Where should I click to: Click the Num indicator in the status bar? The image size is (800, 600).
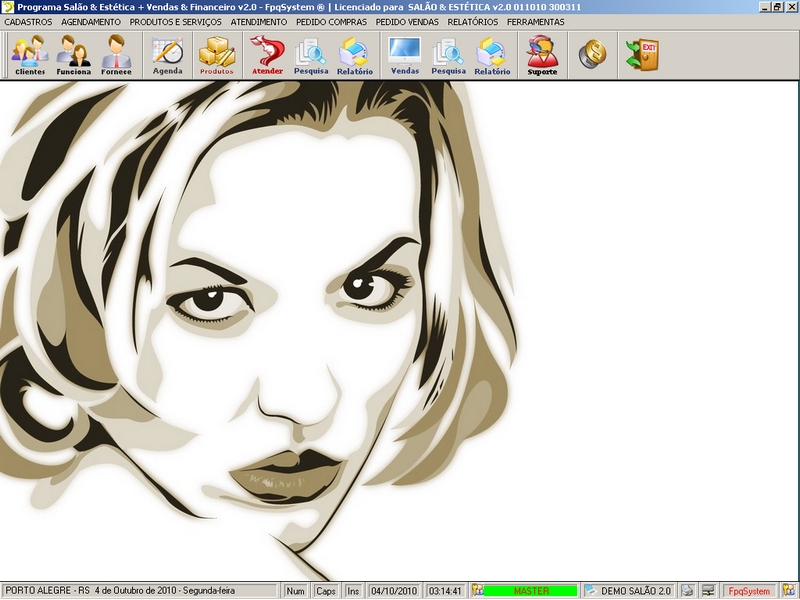(295, 591)
